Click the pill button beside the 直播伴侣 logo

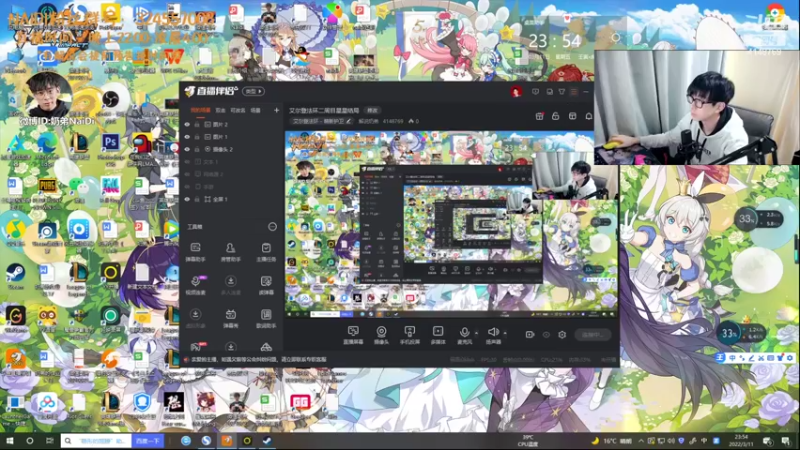click(254, 91)
